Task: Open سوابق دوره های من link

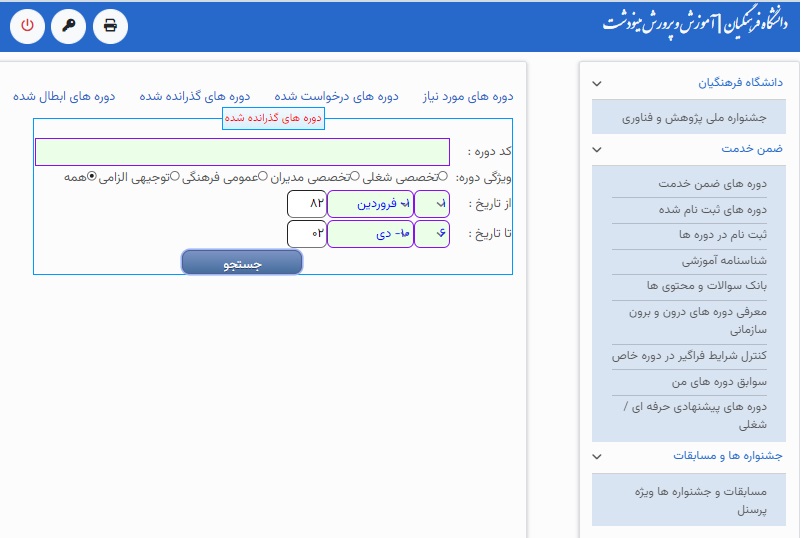Action: click(x=719, y=382)
